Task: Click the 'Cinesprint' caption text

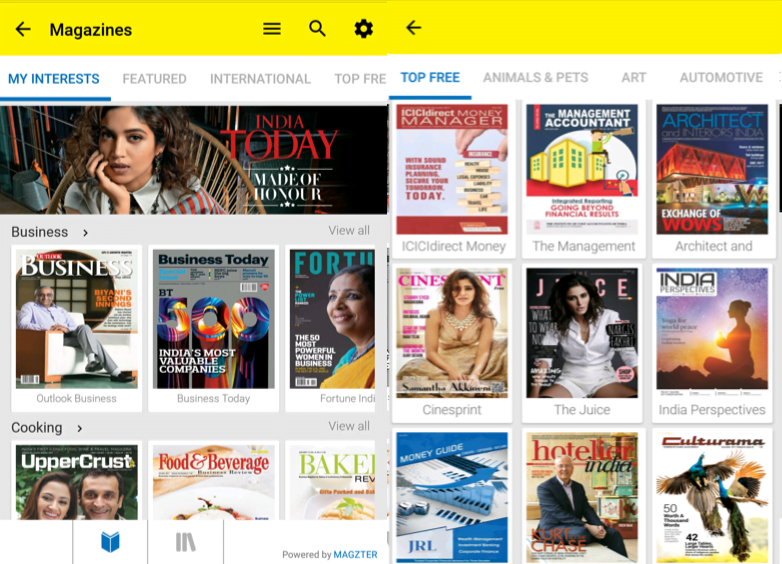Action: click(x=452, y=410)
